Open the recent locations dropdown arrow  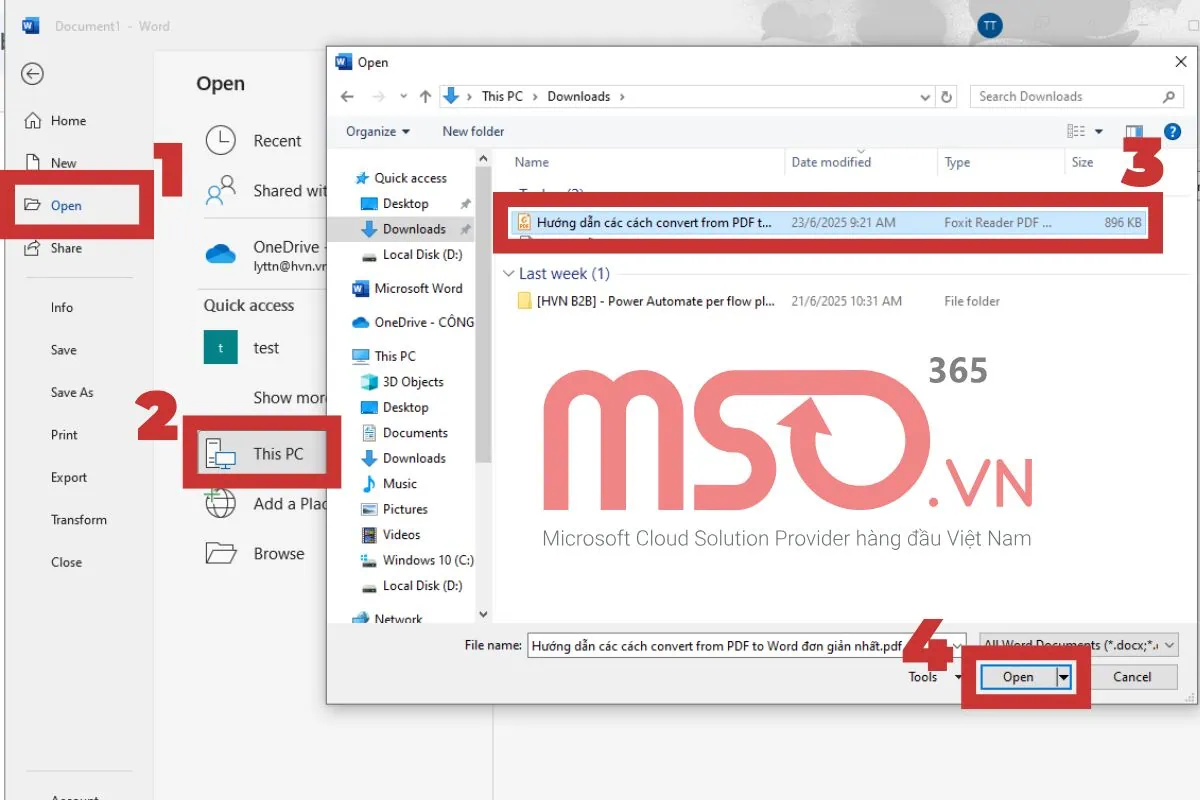coord(404,97)
